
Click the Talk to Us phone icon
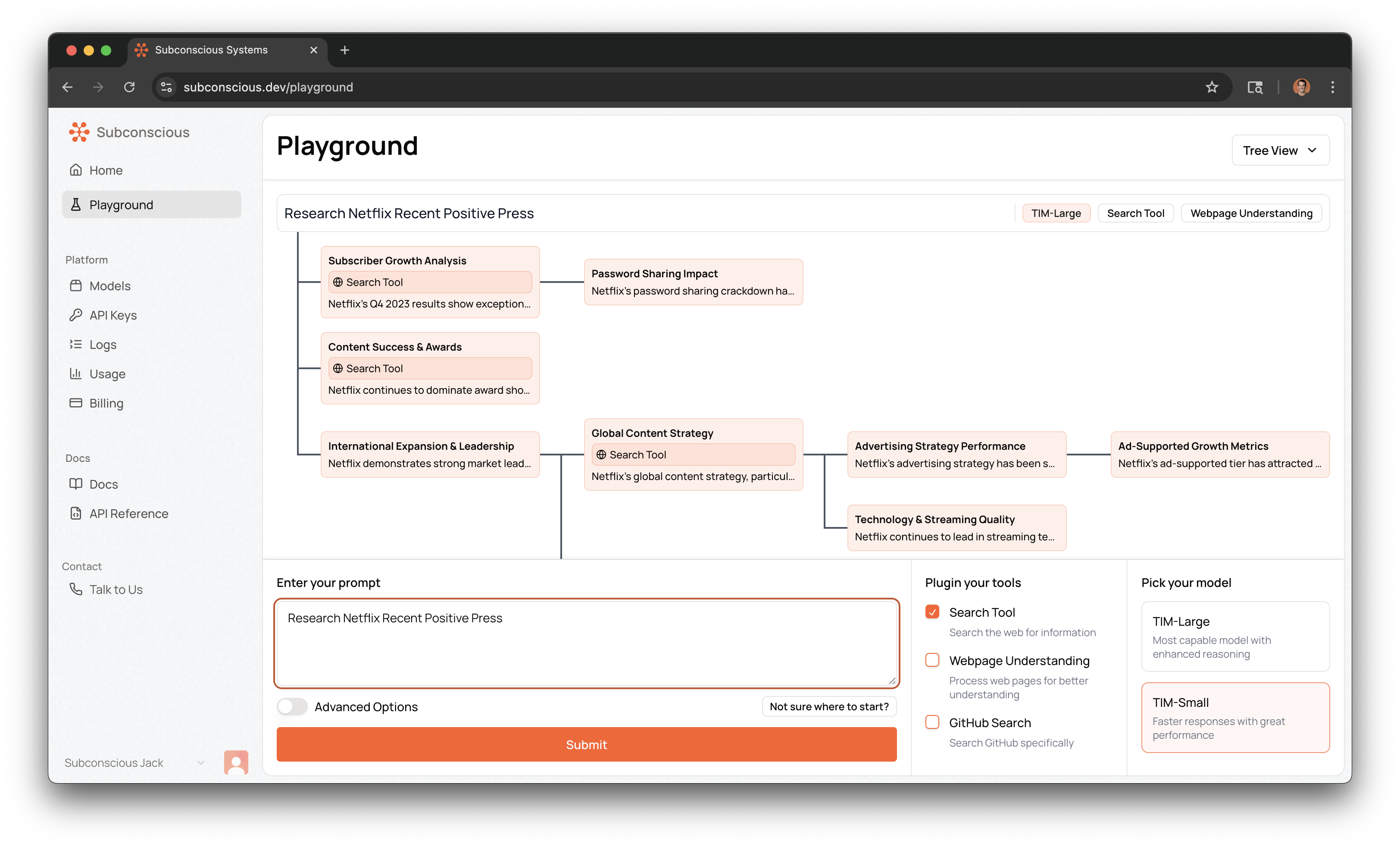click(x=75, y=589)
